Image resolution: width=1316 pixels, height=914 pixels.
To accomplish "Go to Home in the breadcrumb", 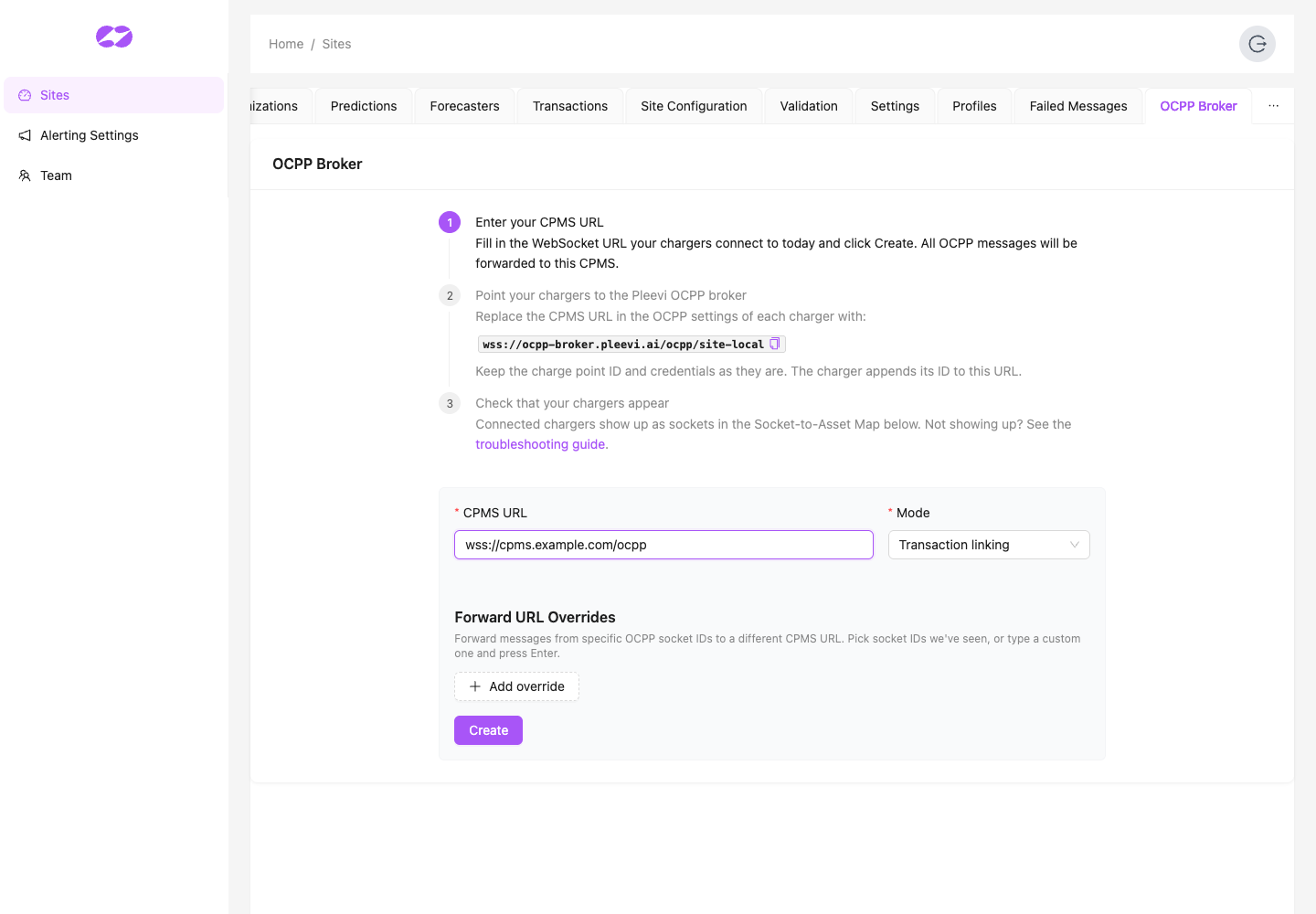I will click(x=286, y=44).
